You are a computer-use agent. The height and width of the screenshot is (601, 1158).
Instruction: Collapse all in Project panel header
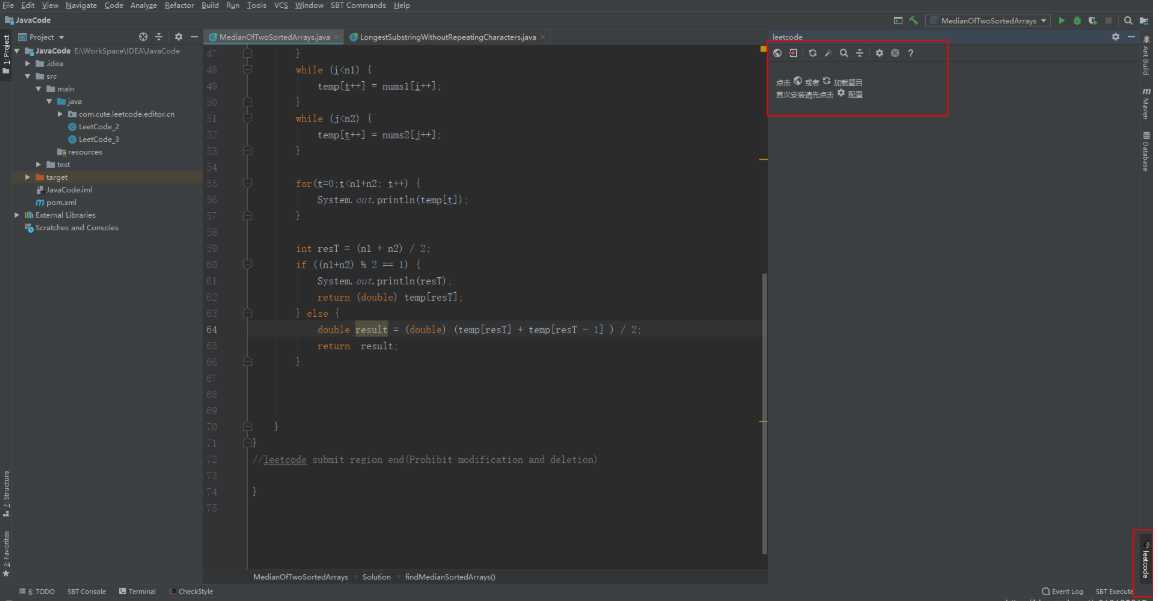click(x=159, y=37)
